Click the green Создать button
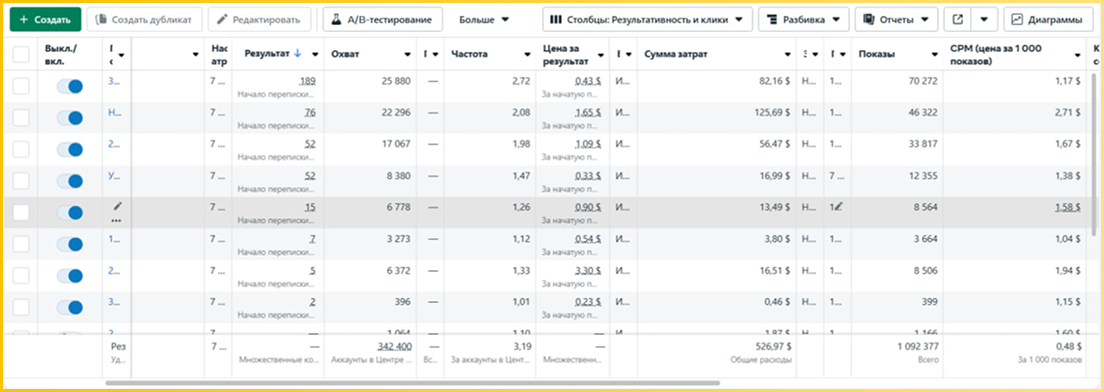 pos(46,20)
